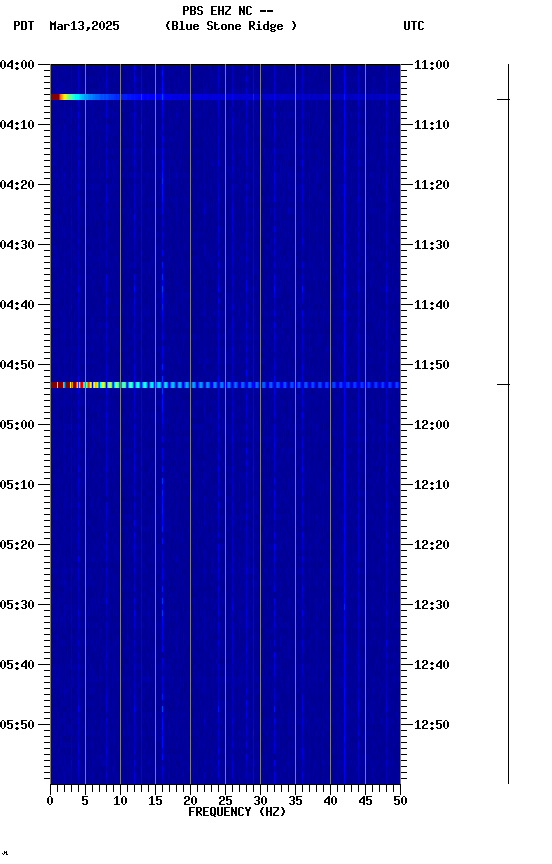552x864 pixels.
Task: Click the 12:10 UTC time label
Action: pos(432,485)
